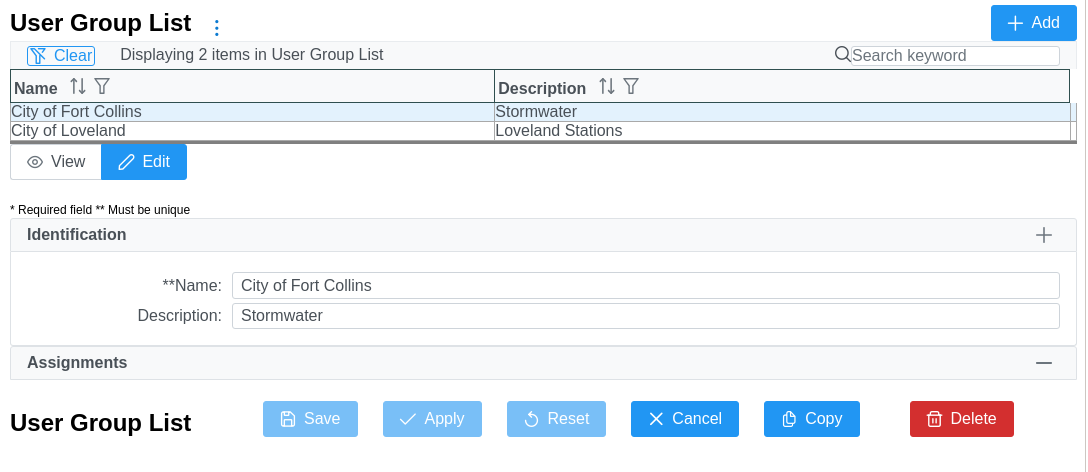Delete the selected user group
The width and height of the screenshot is (1088, 472).
point(961,419)
